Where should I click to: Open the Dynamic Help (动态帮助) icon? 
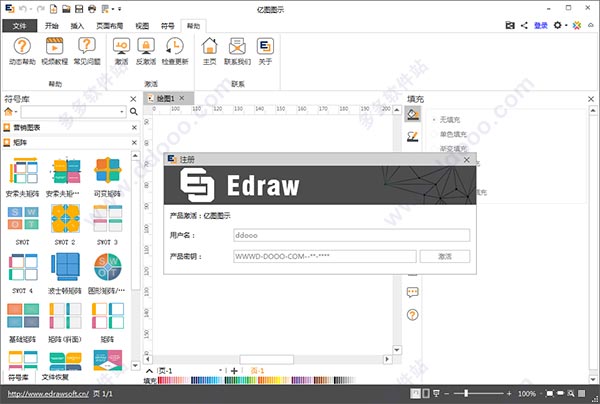[22, 51]
